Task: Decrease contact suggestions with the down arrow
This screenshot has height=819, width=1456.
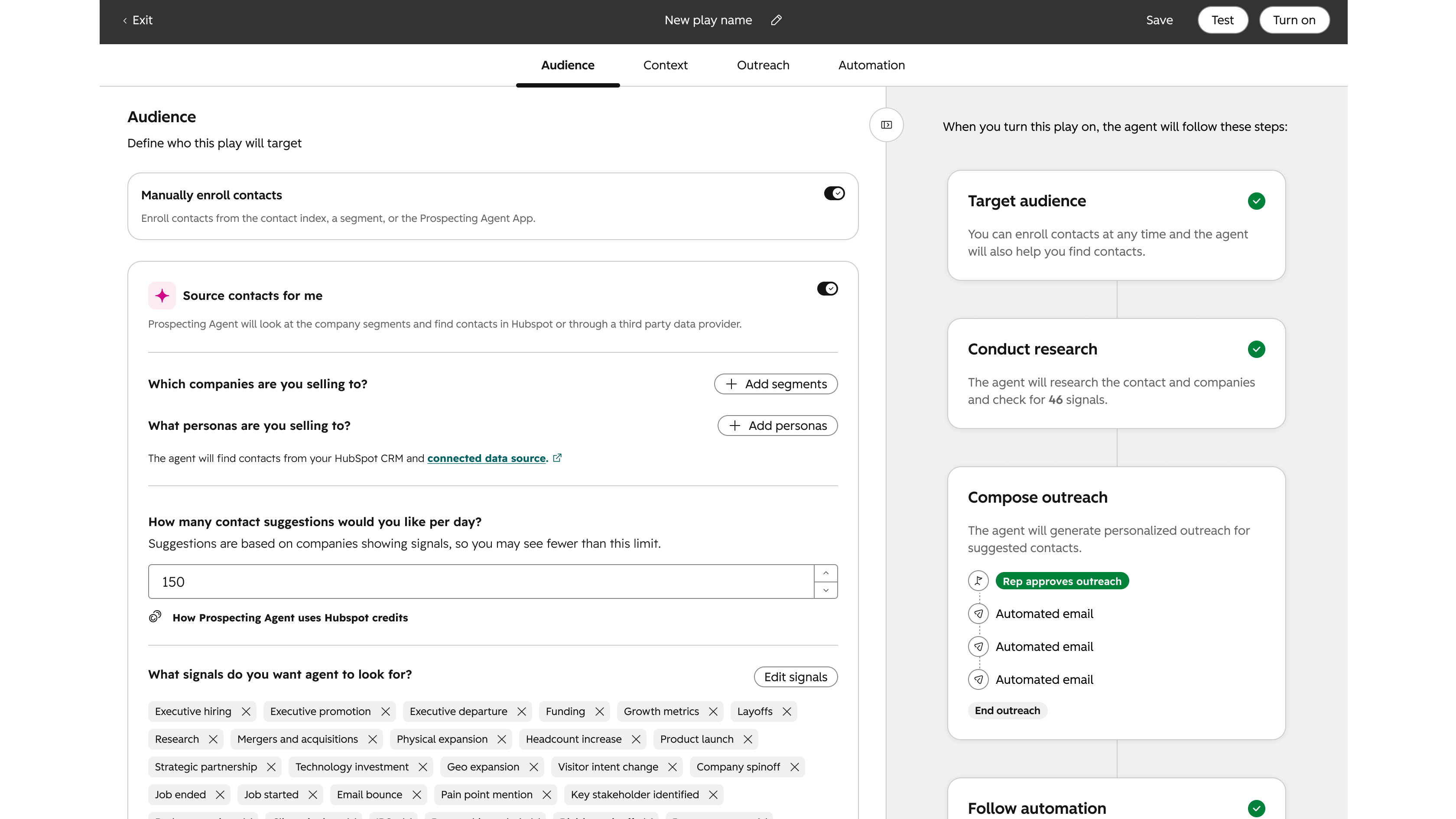Action: pyautogui.click(x=826, y=590)
